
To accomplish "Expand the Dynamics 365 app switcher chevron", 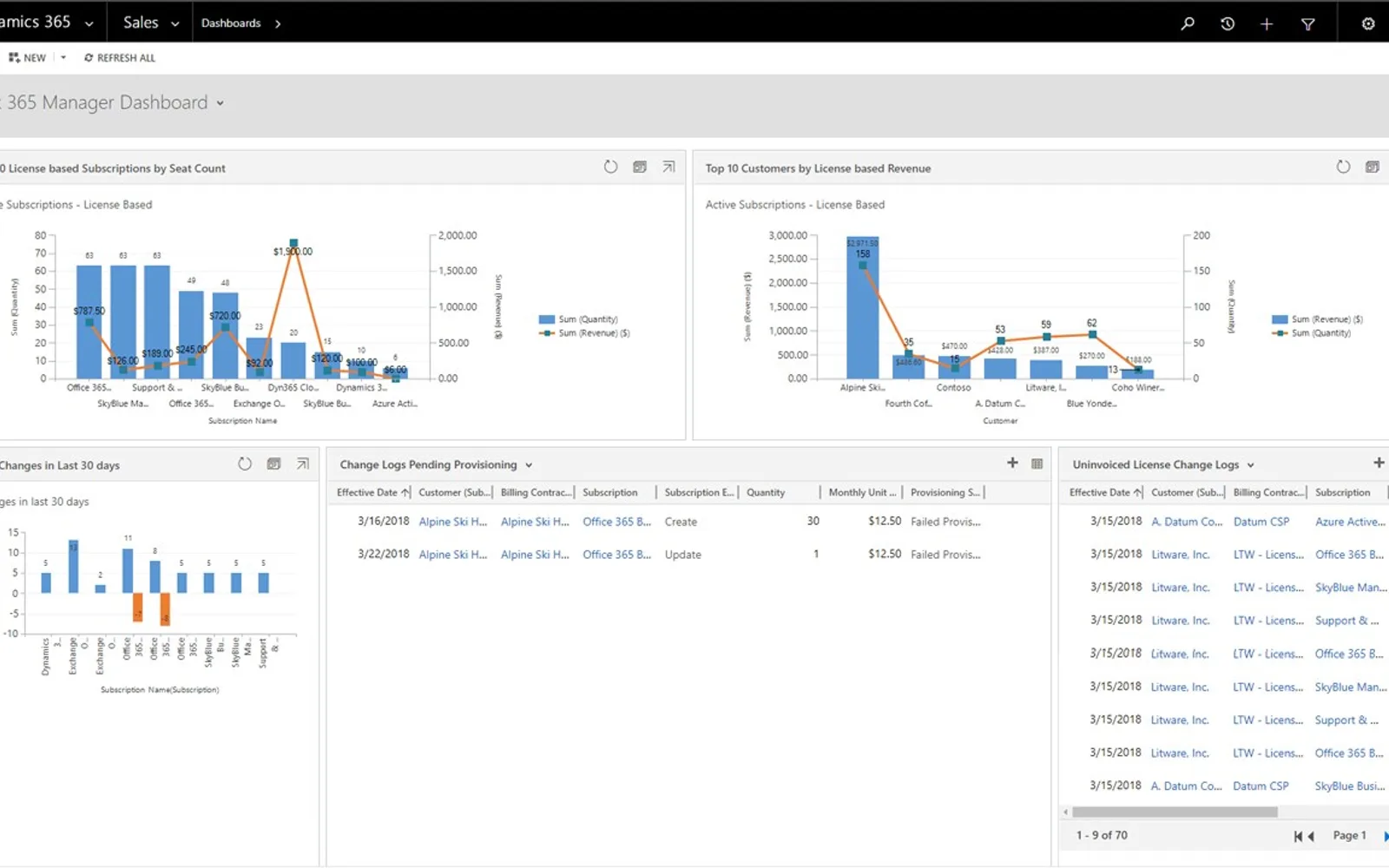I will click(89, 23).
